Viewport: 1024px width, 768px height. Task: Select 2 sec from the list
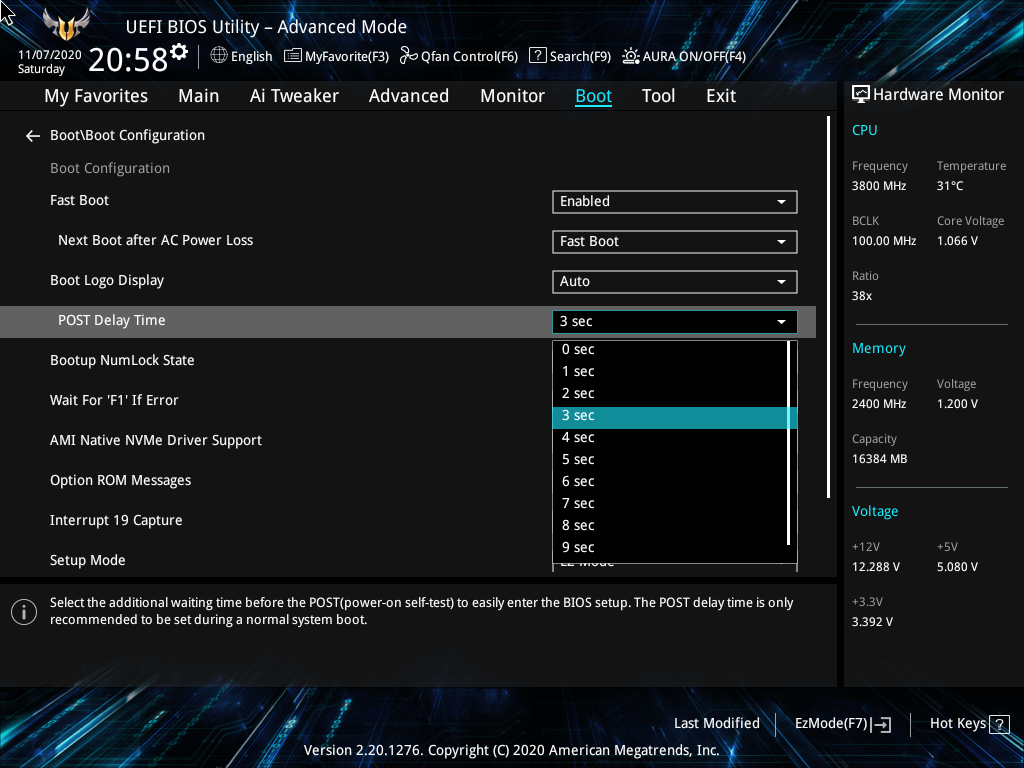[x=671, y=394]
